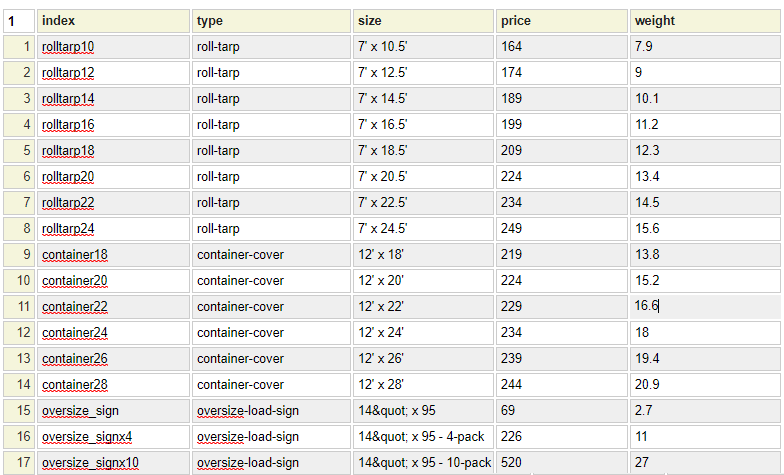Select row number 9 header
The image size is (784, 475).
[x=19, y=255]
